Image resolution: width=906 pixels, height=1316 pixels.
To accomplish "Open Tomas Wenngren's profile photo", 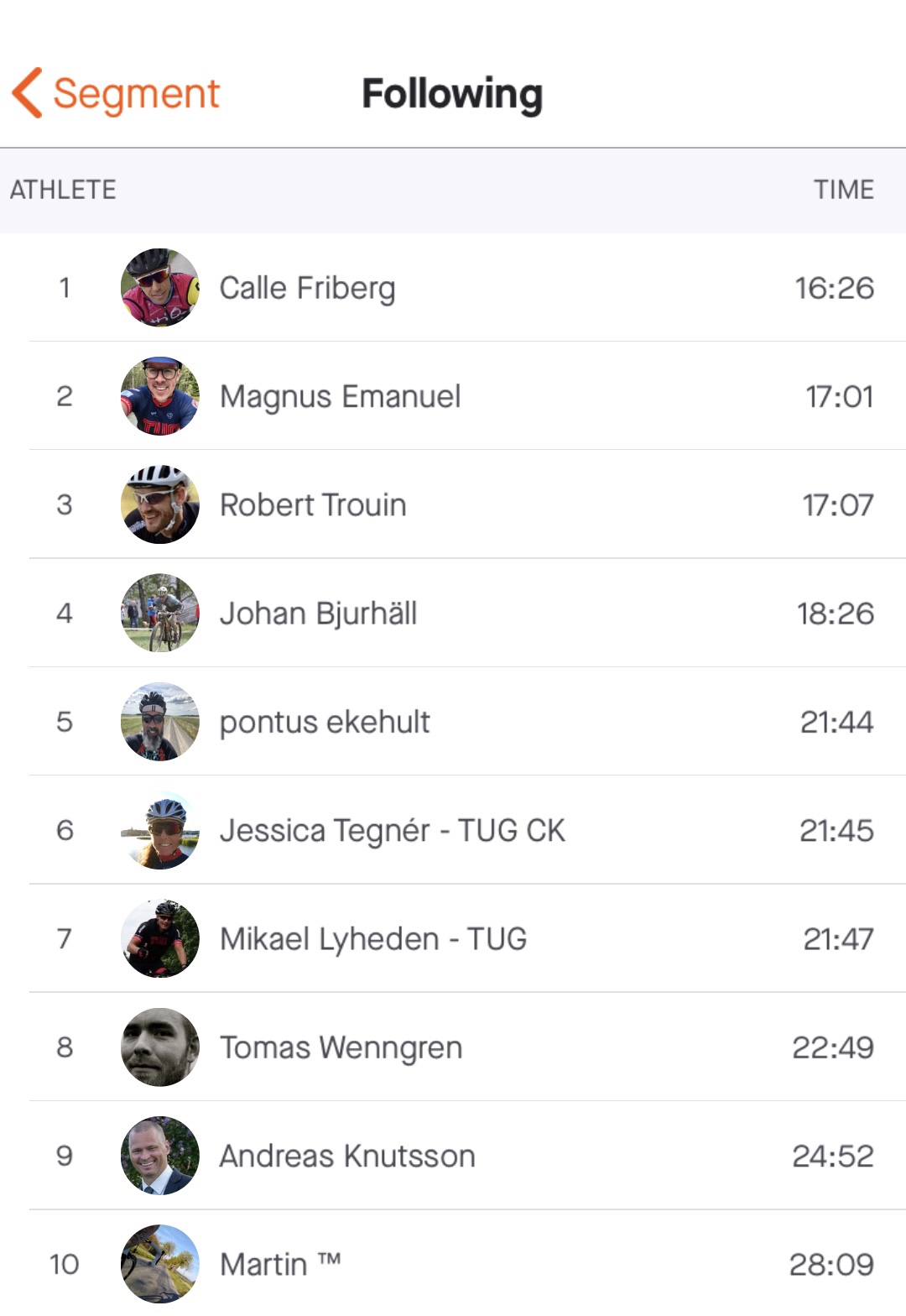I will click(x=160, y=1047).
